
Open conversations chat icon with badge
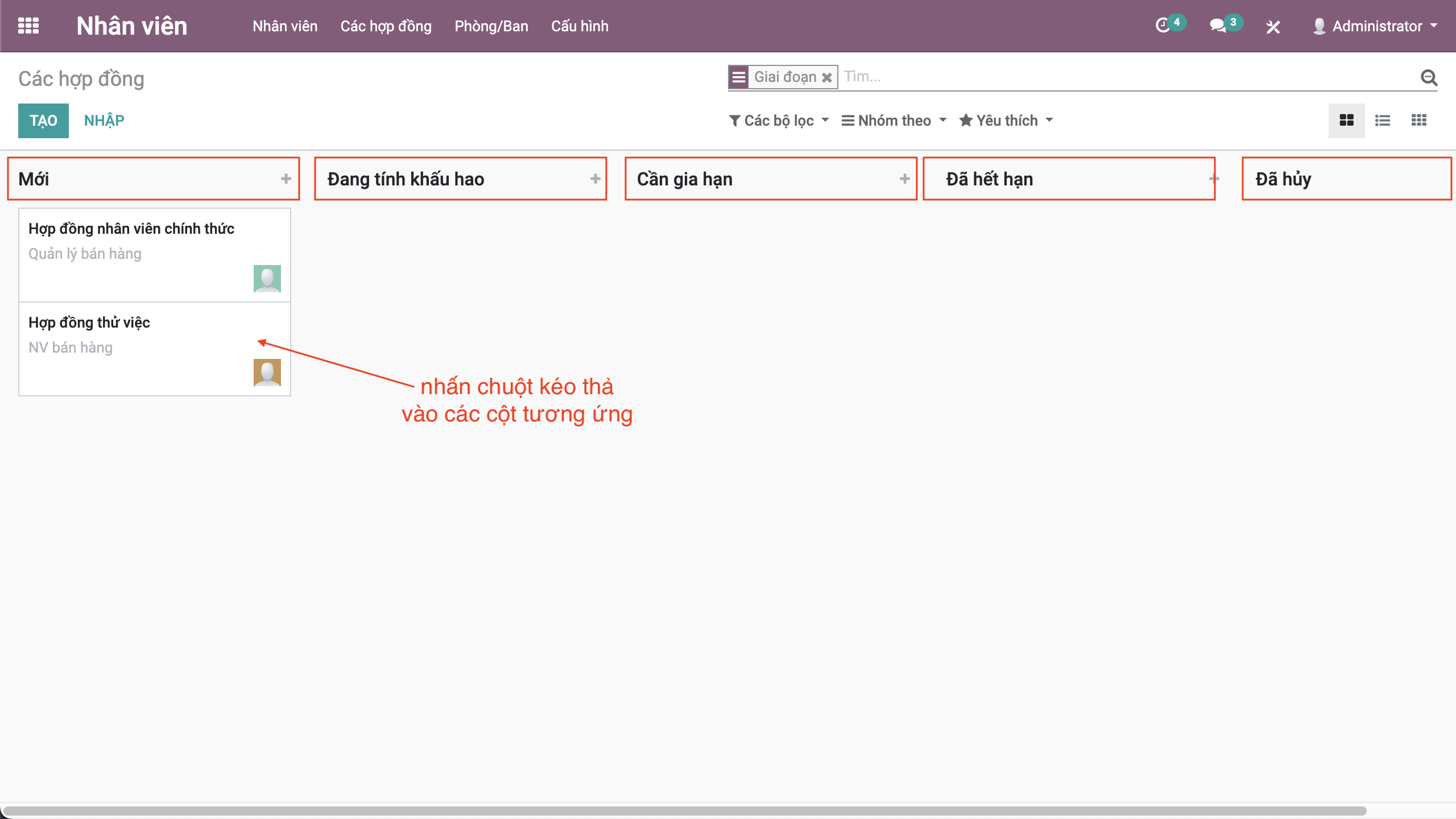click(x=1218, y=26)
